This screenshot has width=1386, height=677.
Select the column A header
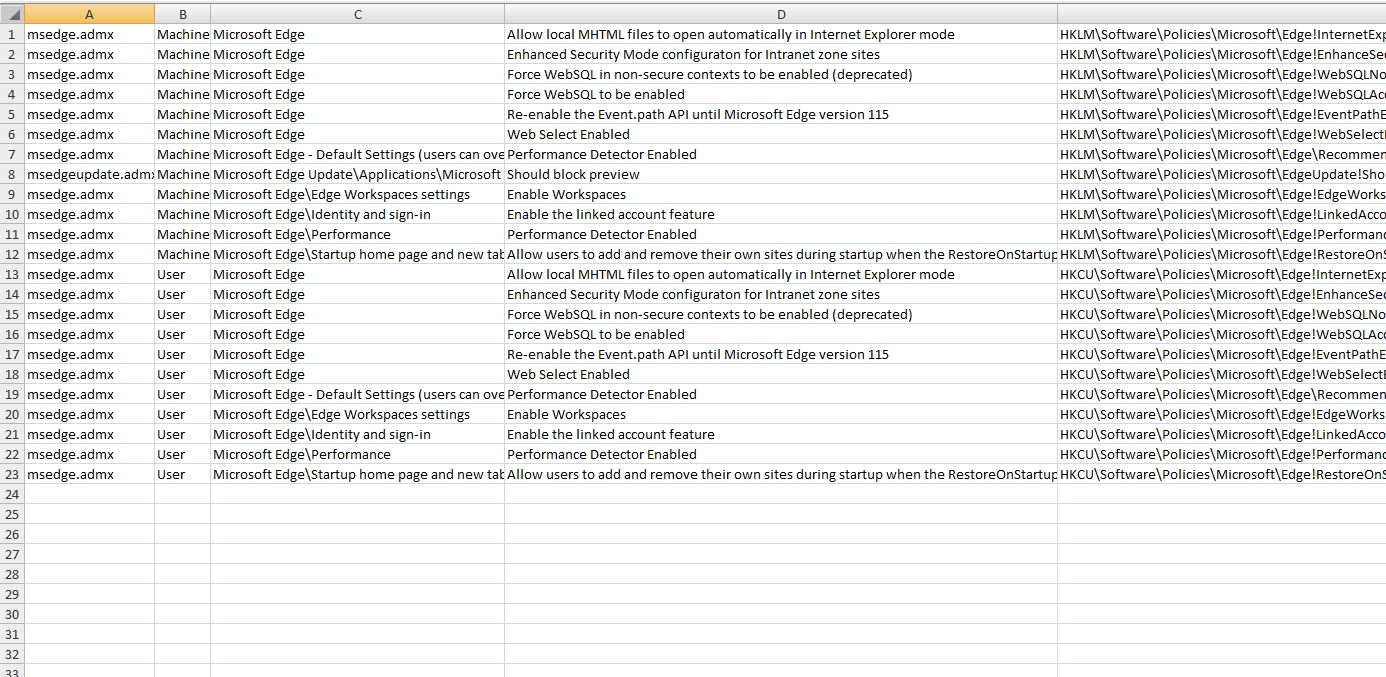coord(90,14)
